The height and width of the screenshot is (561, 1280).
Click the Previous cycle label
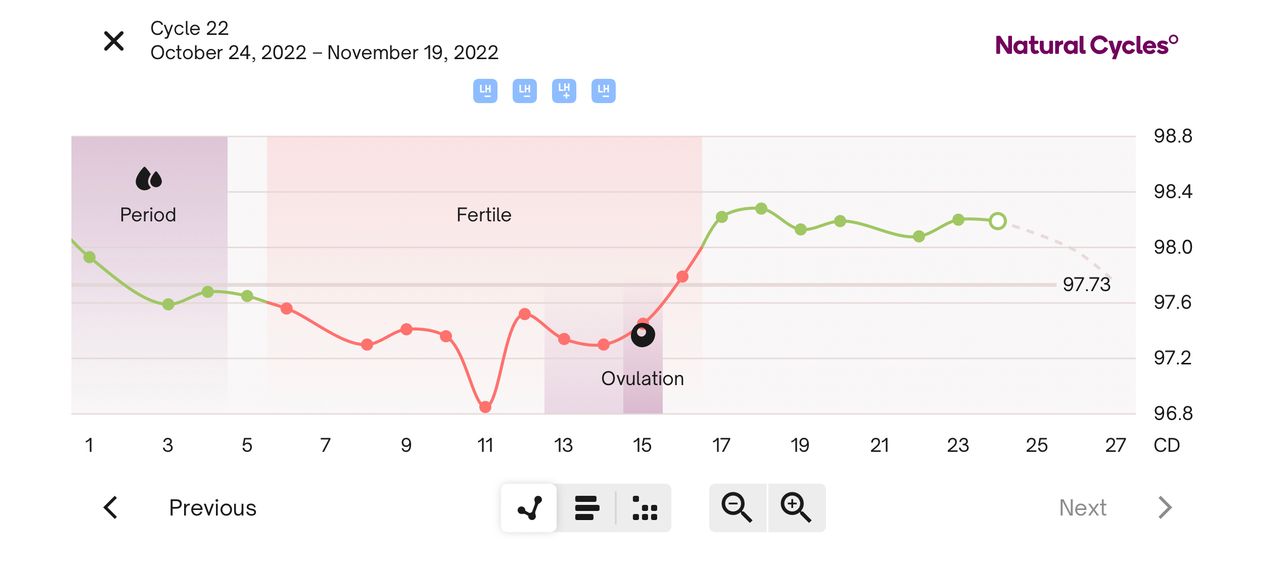point(212,508)
